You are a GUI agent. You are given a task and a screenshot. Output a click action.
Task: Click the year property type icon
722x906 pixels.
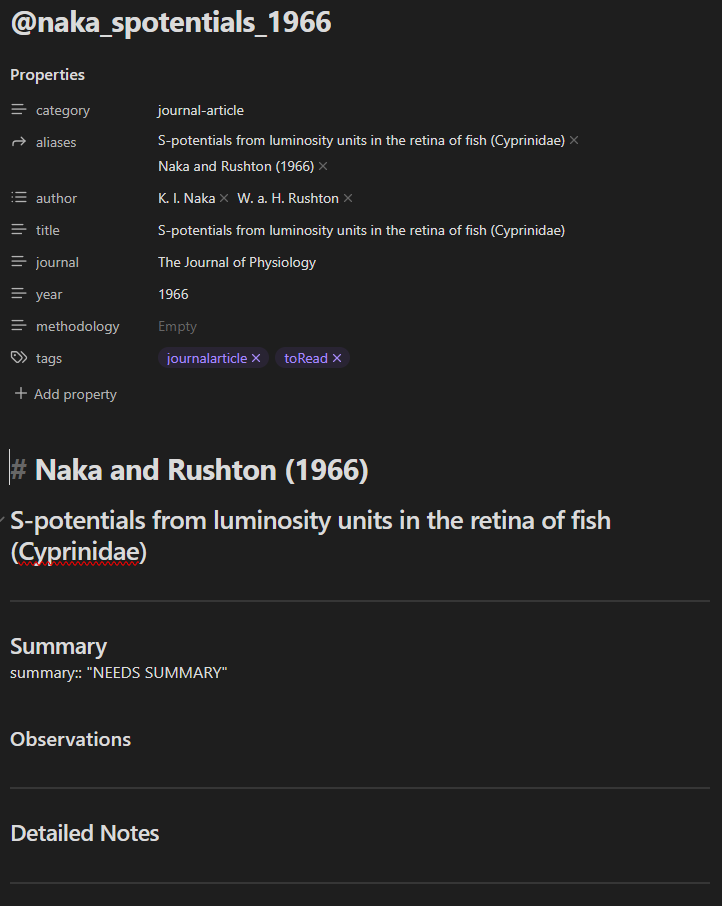18,294
